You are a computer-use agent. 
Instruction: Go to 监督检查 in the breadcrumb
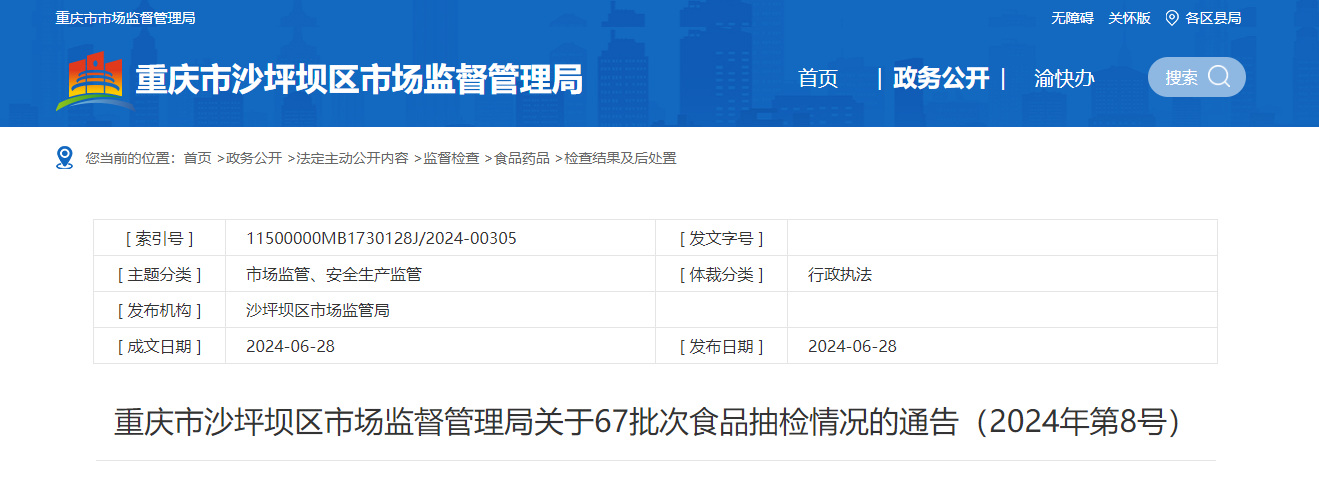(451, 158)
